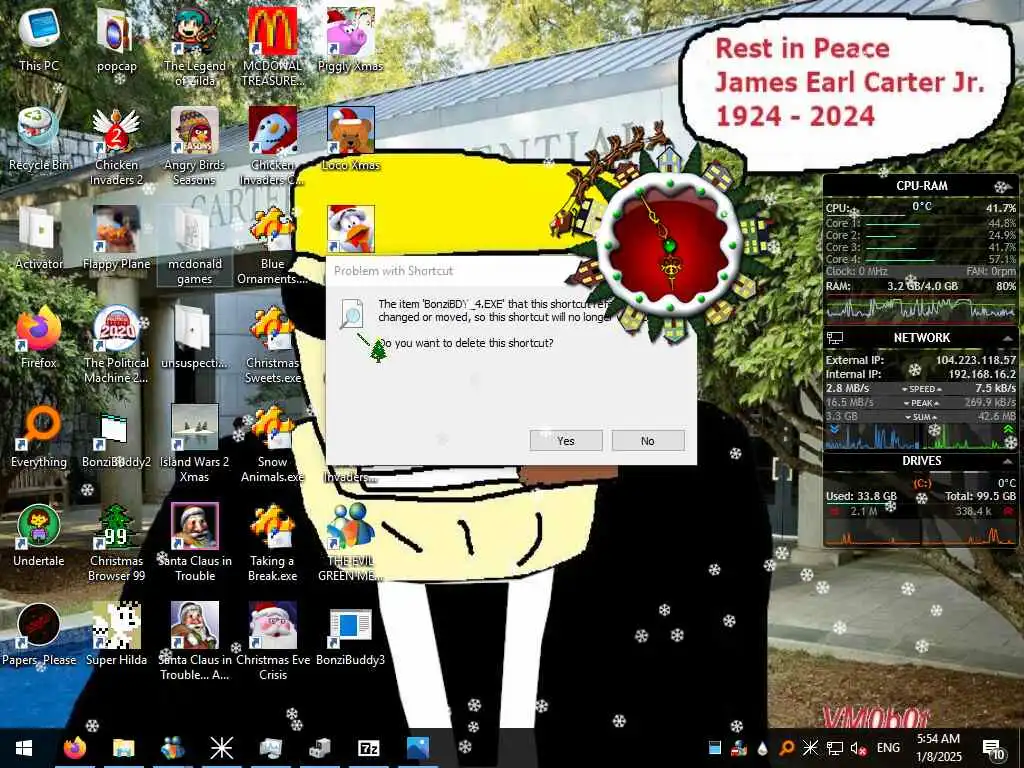Select the Flappy Plane shortcut
Viewport: 1024px width, 768px height.
tap(116, 238)
